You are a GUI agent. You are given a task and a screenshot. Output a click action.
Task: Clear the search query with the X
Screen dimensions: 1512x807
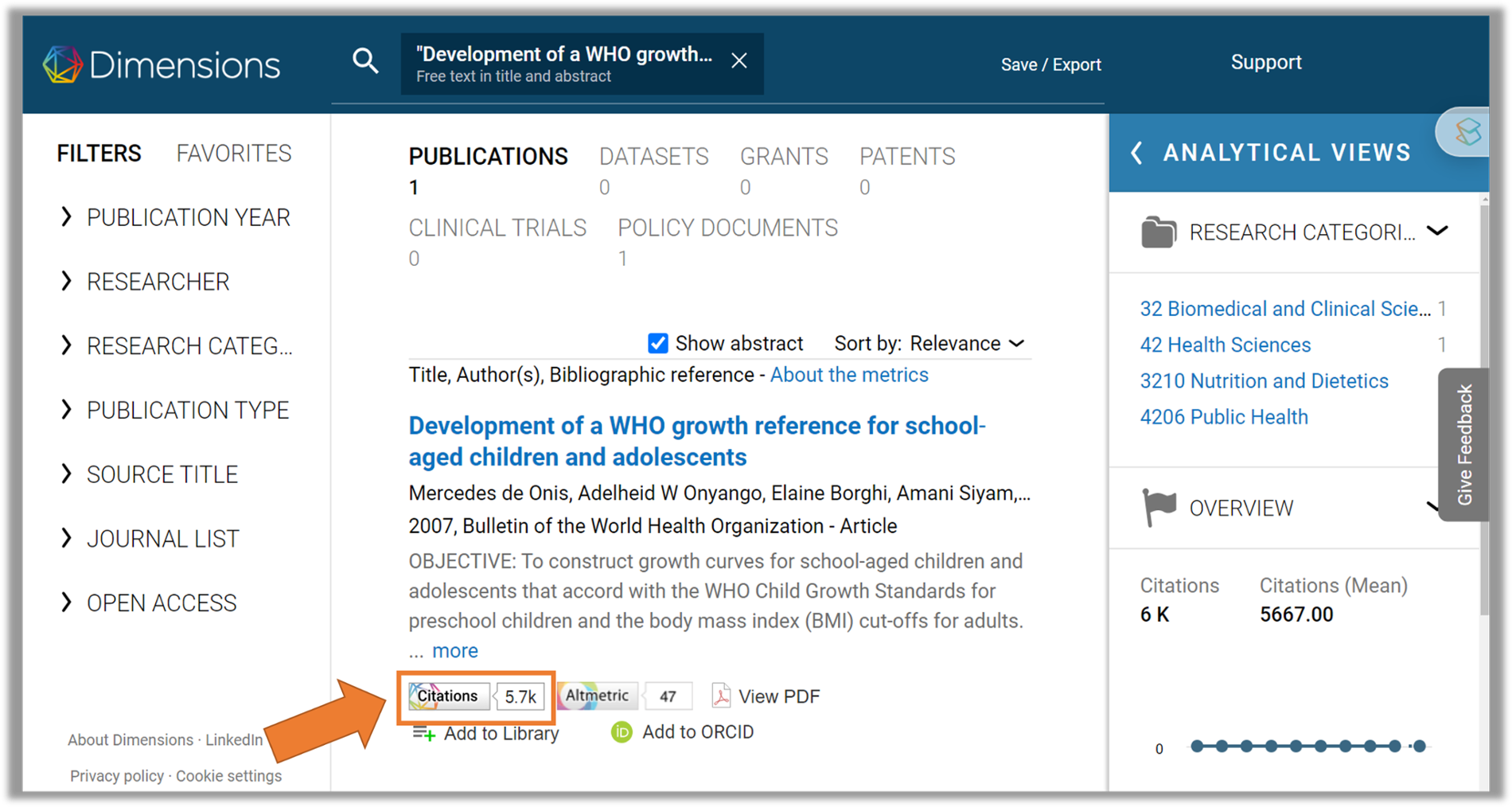pyautogui.click(x=739, y=60)
